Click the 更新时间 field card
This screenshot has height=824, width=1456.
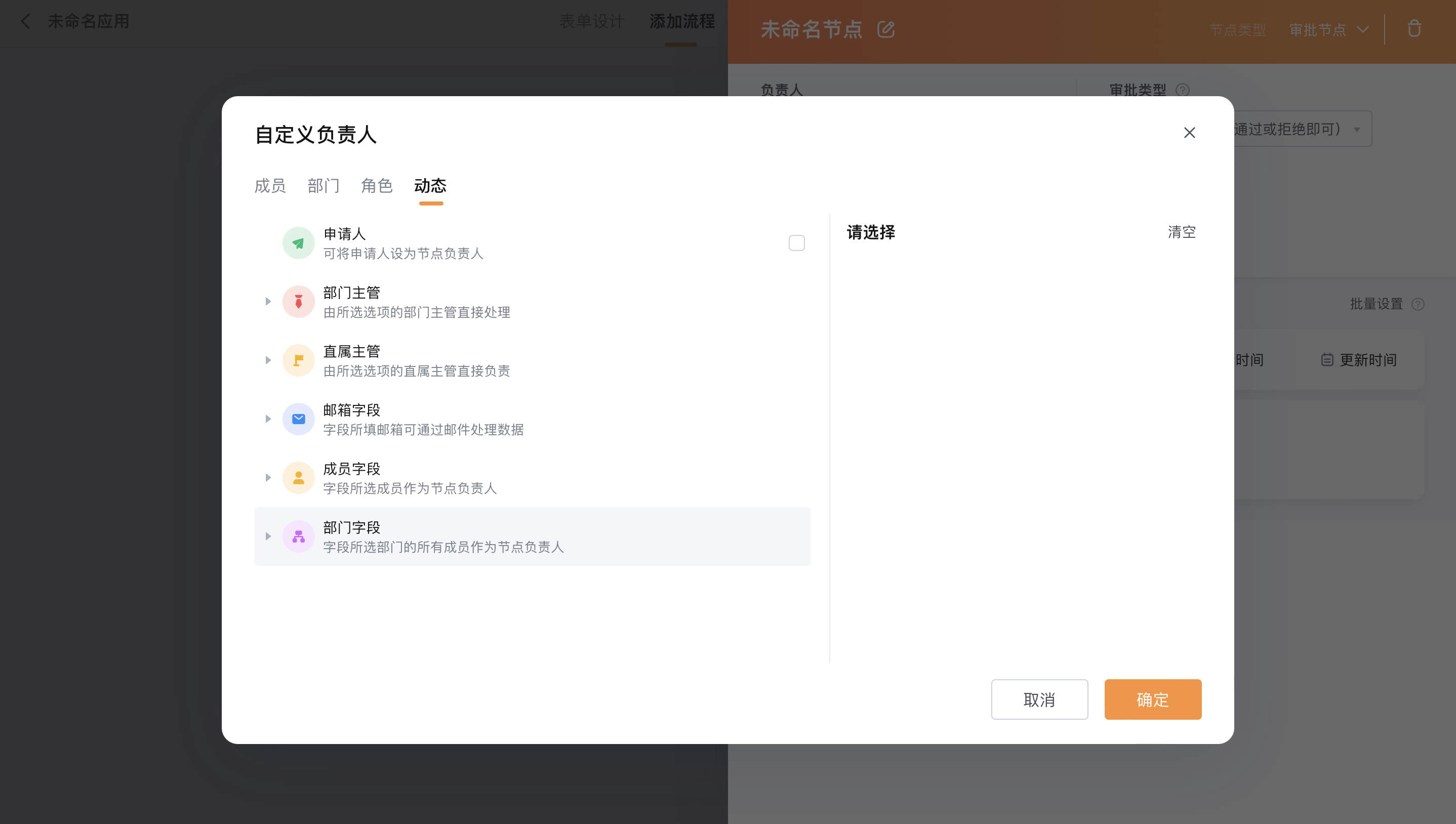pyautogui.click(x=1358, y=360)
